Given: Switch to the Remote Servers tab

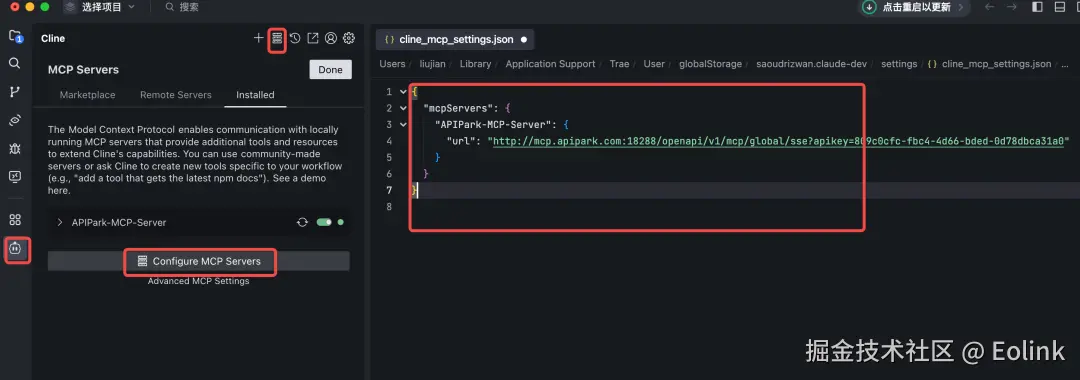Looking at the screenshot, I should click(176, 95).
